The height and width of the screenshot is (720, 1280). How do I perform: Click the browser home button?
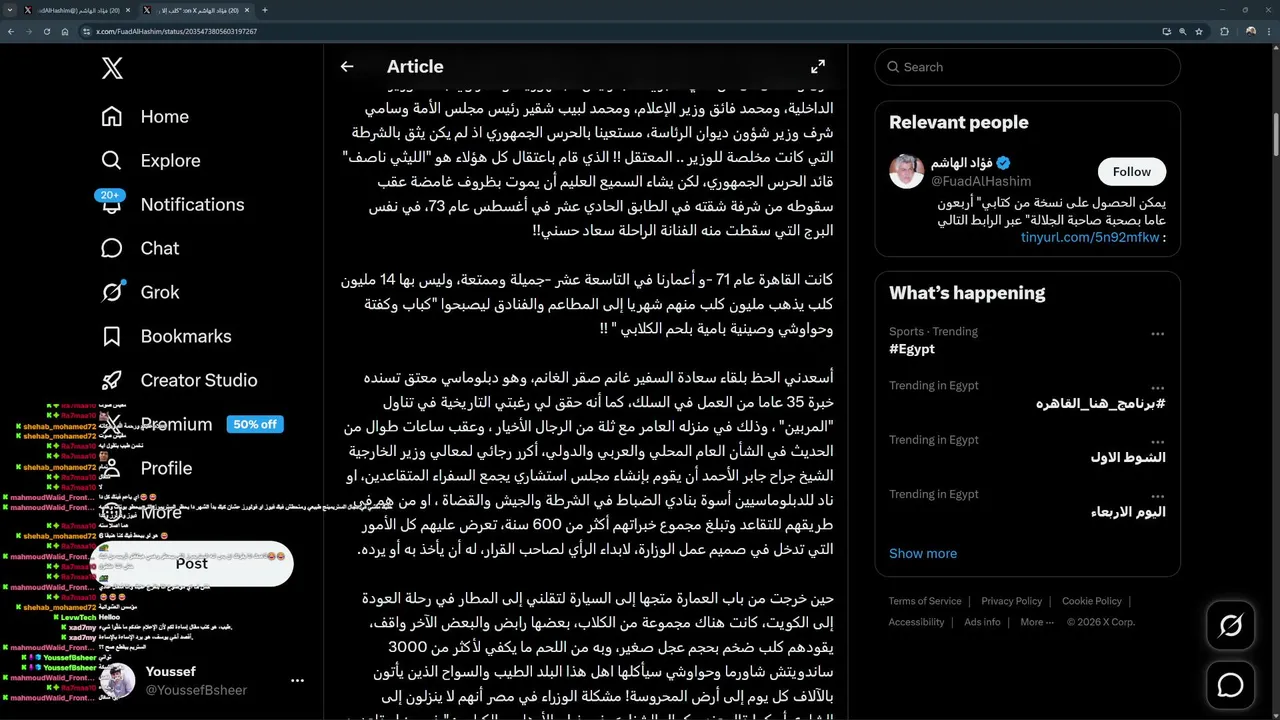coord(65,31)
